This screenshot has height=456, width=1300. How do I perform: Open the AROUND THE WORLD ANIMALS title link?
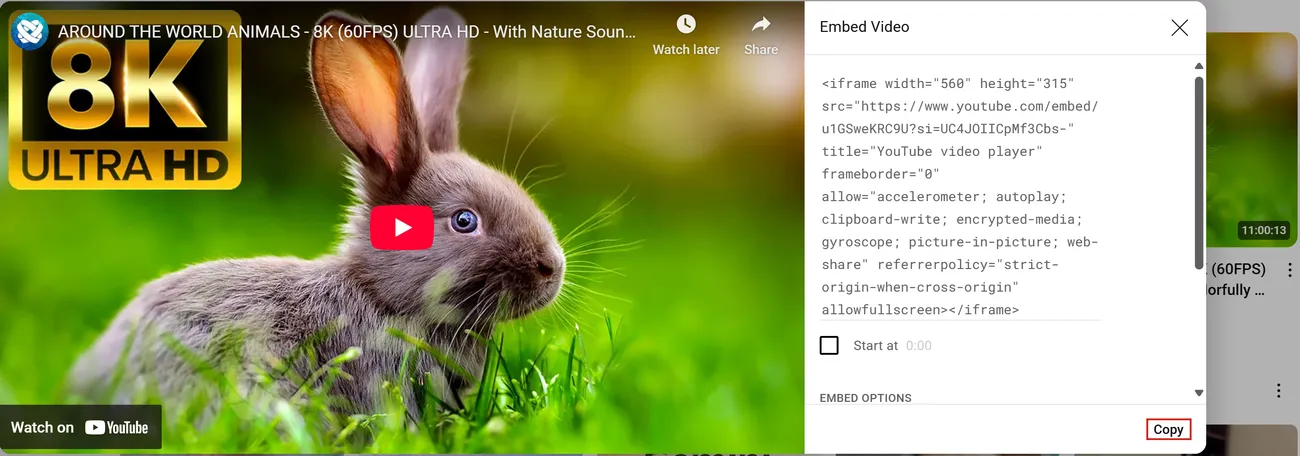(x=346, y=31)
